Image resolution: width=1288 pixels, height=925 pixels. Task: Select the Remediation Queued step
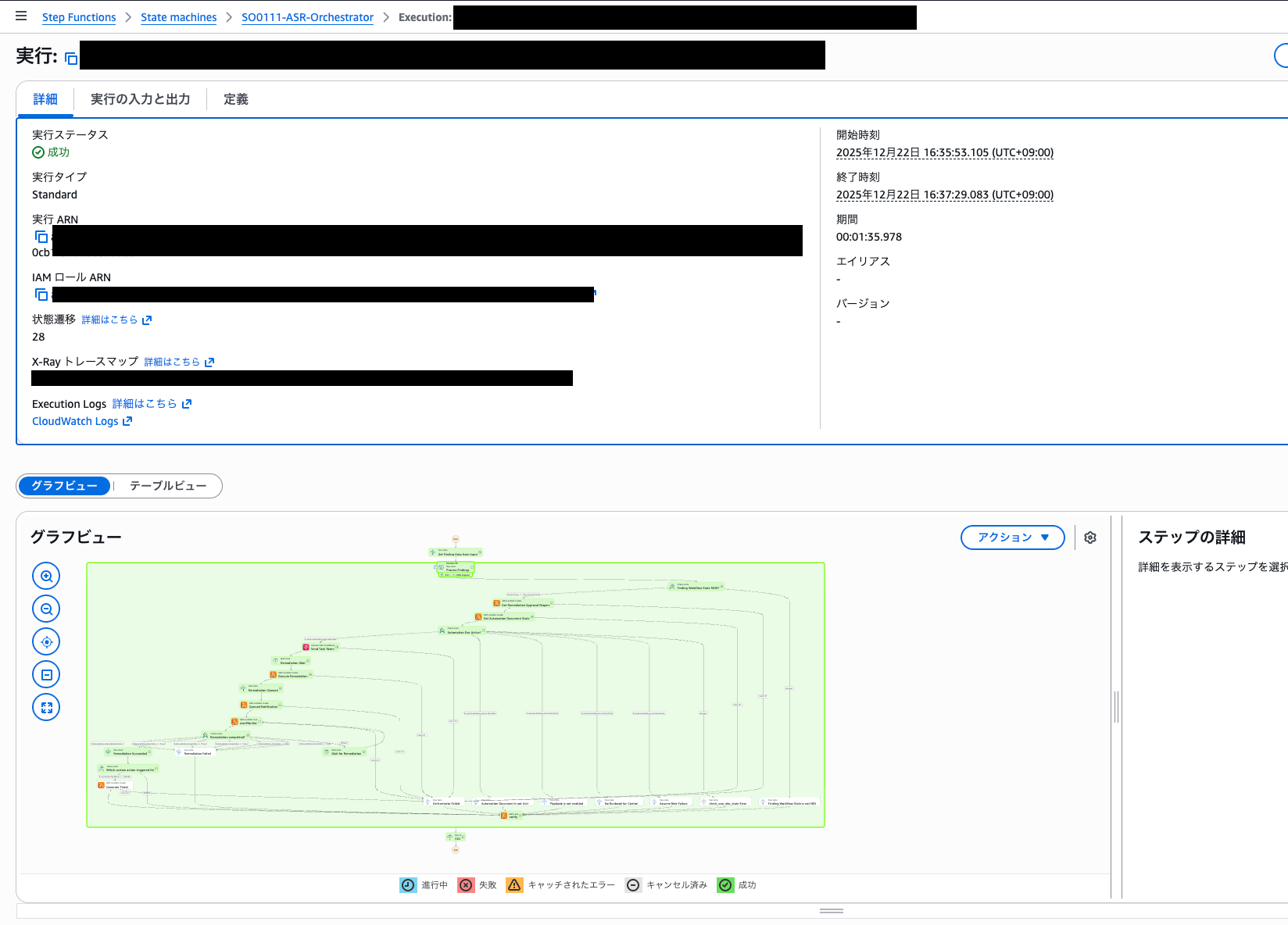click(x=260, y=689)
